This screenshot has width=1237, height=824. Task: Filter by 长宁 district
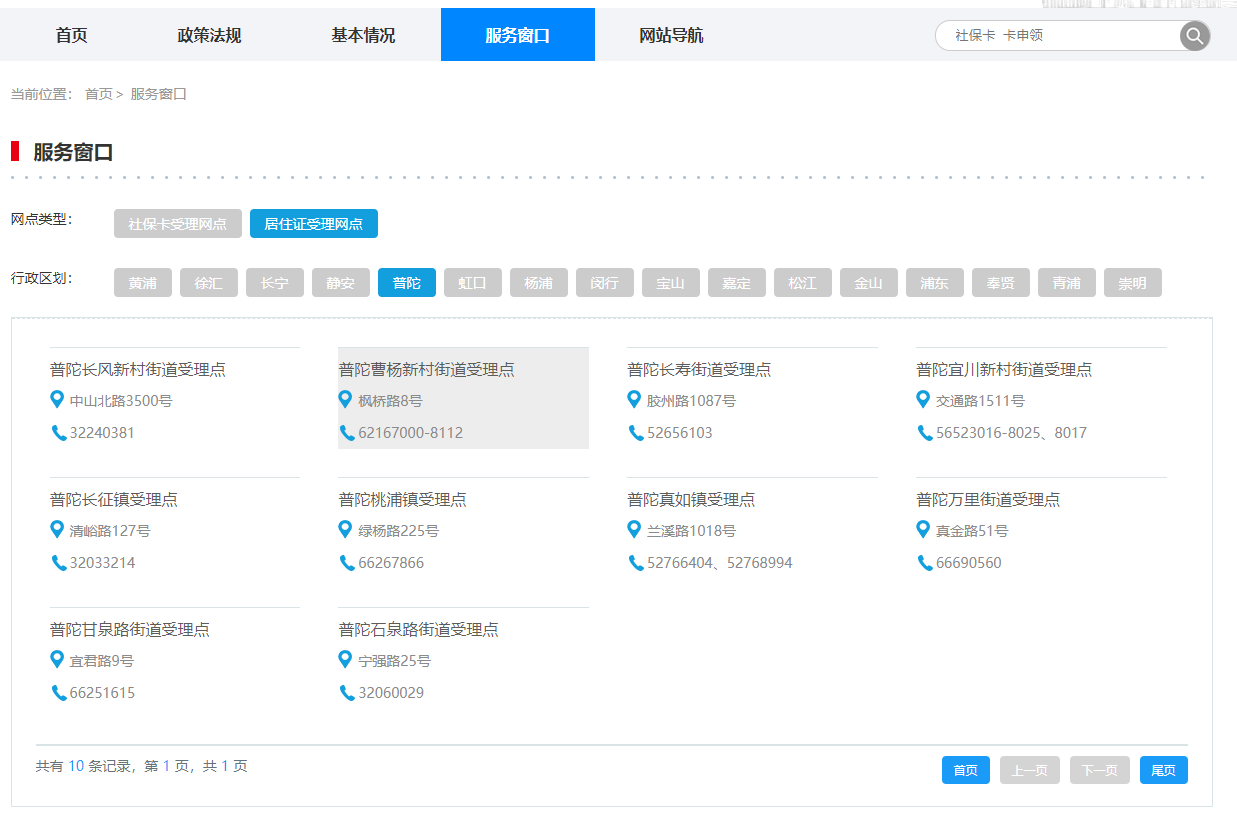pos(275,283)
